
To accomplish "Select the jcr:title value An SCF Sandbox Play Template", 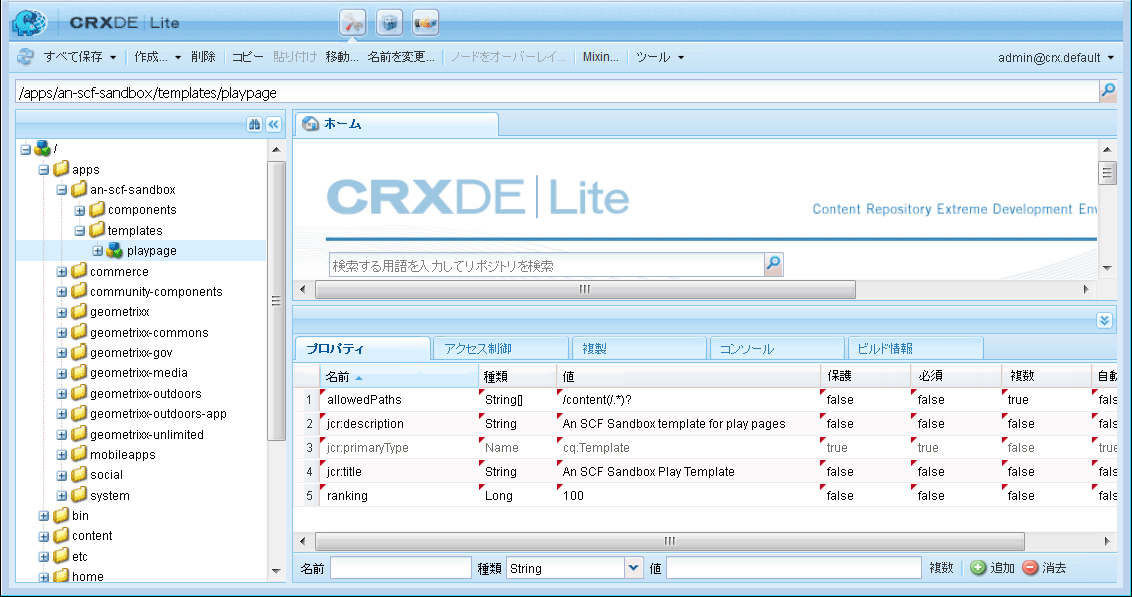I will 648,471.
